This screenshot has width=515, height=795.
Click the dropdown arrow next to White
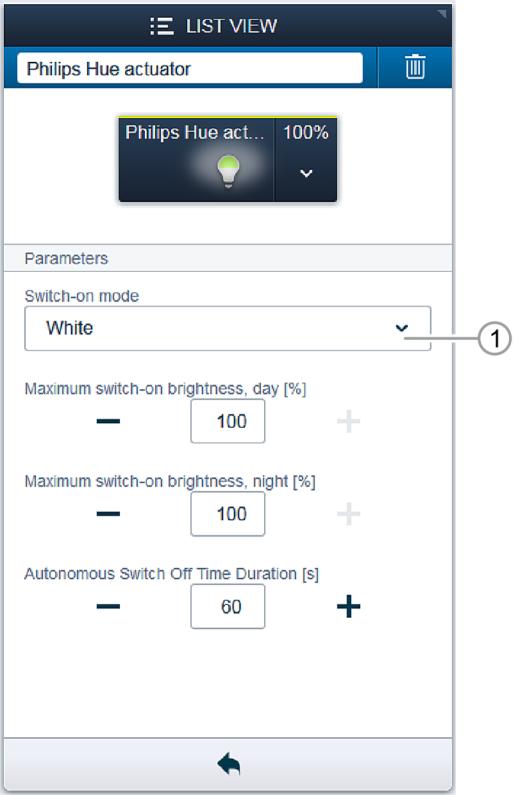pyautogui.click(x=401, y=328)
